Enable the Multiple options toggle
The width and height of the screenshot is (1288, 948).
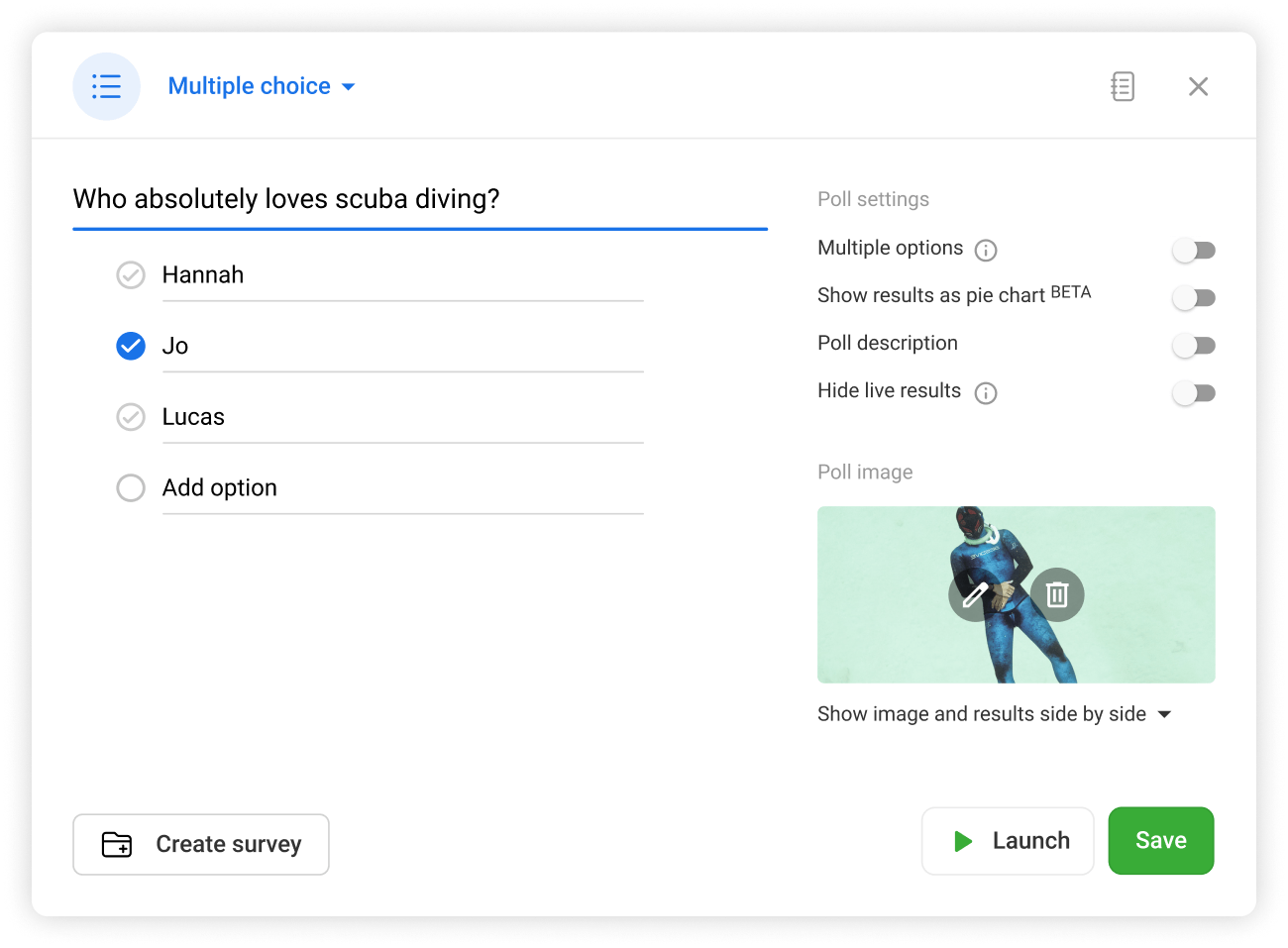tap(1194, 251)
